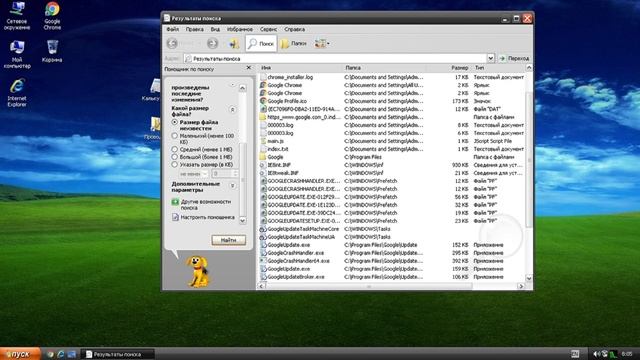This screenshot has height=360, width=640.
Task: Select Указать размер (в КБ) radio option
Action: 174,164
